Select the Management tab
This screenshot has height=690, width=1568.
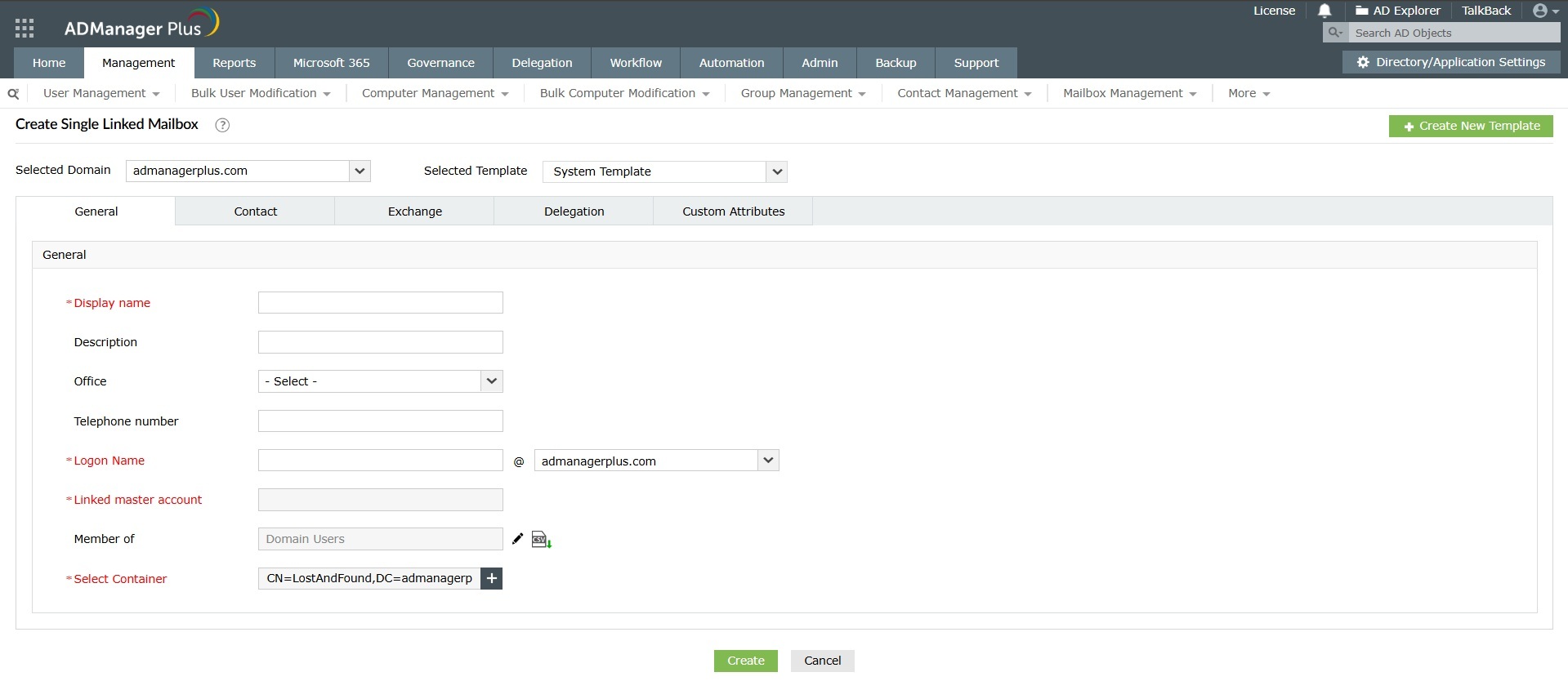click(139, 63)
